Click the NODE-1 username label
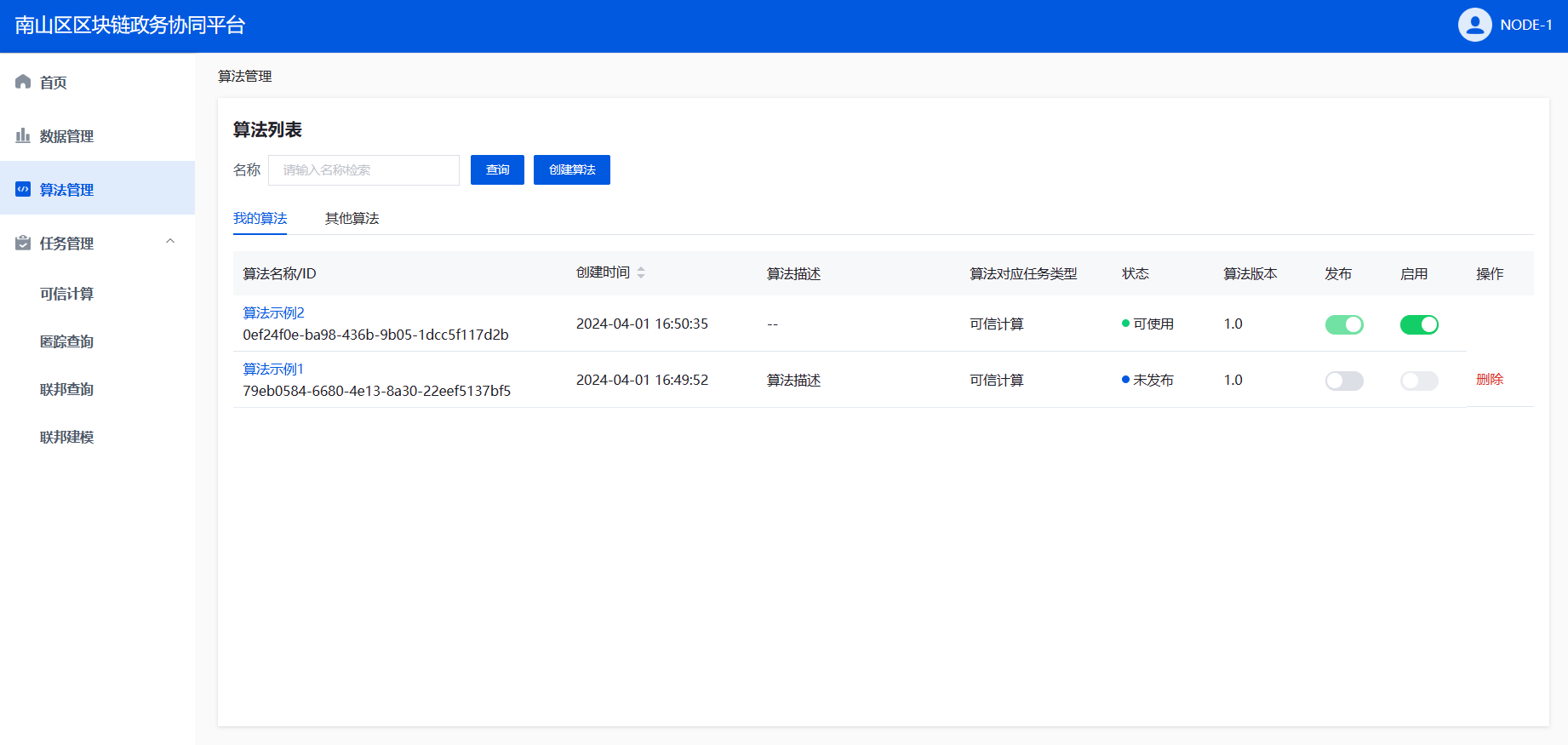 point(1526,25)
